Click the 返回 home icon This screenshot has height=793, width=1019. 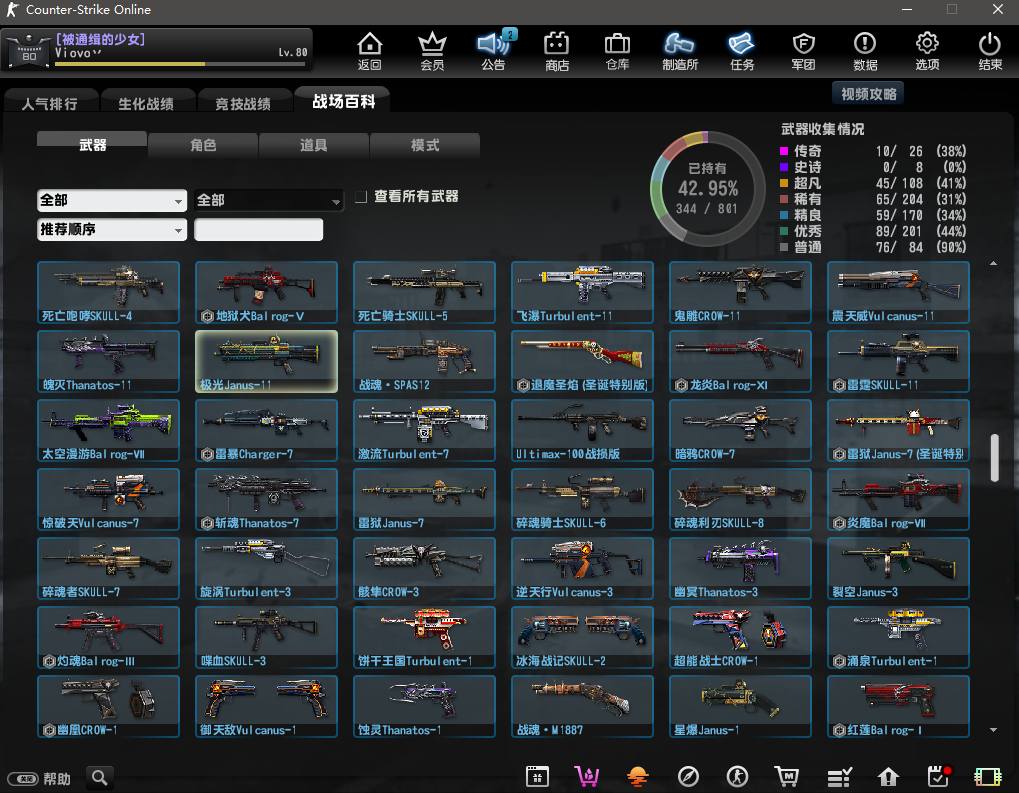370,50
